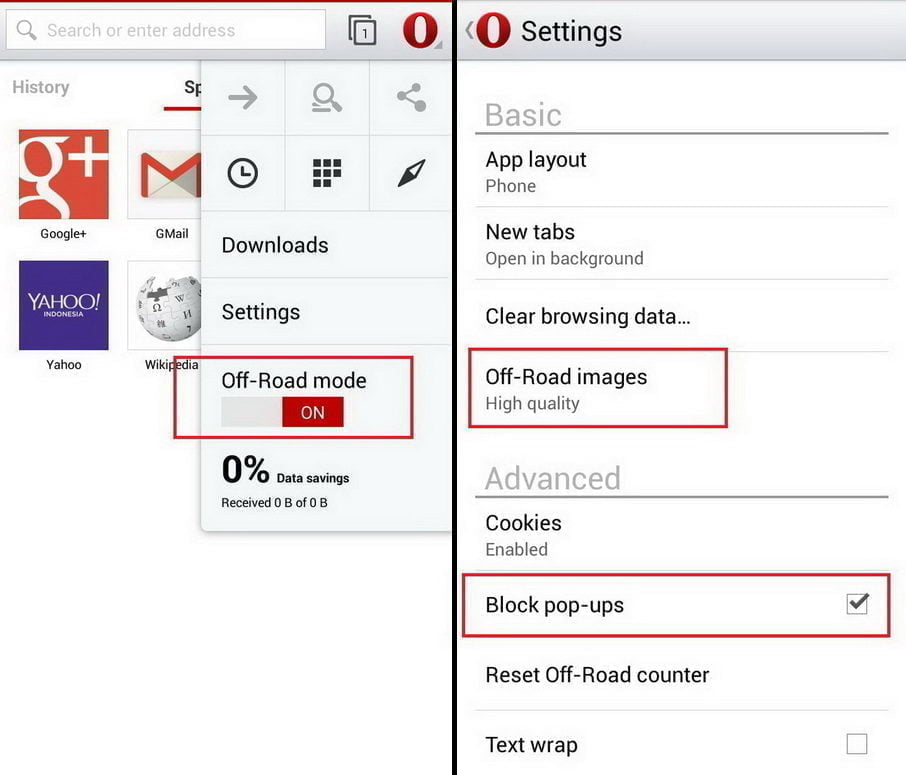This screenshot has height=775, width=906.
Task: Open the Wikipedia speed dial thumbnail
Action: (165, 305)
